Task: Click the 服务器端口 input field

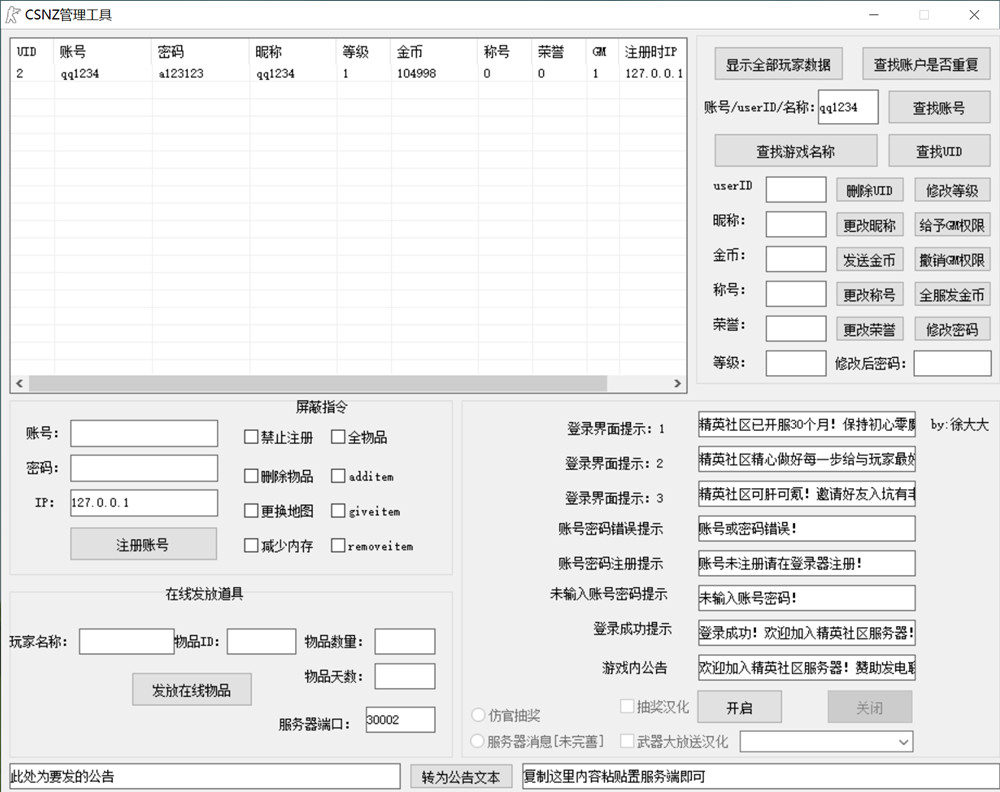Action: 400,720
